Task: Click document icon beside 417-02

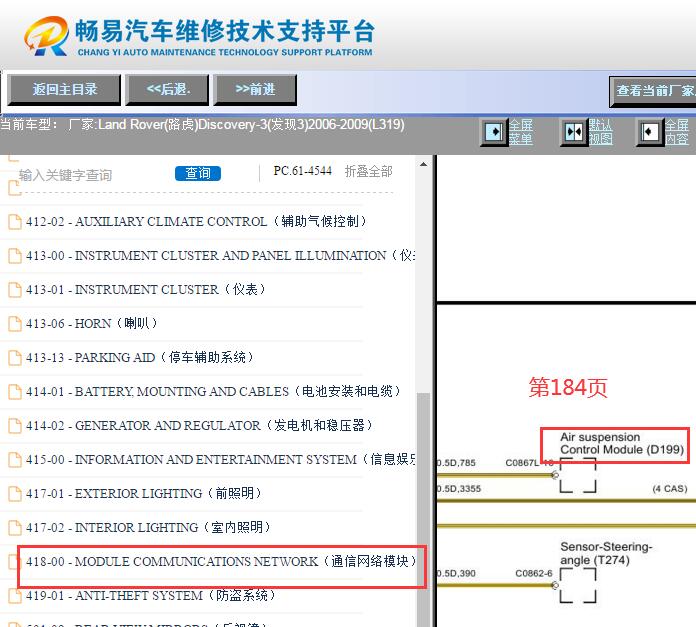Action: (x=15, y=528)
